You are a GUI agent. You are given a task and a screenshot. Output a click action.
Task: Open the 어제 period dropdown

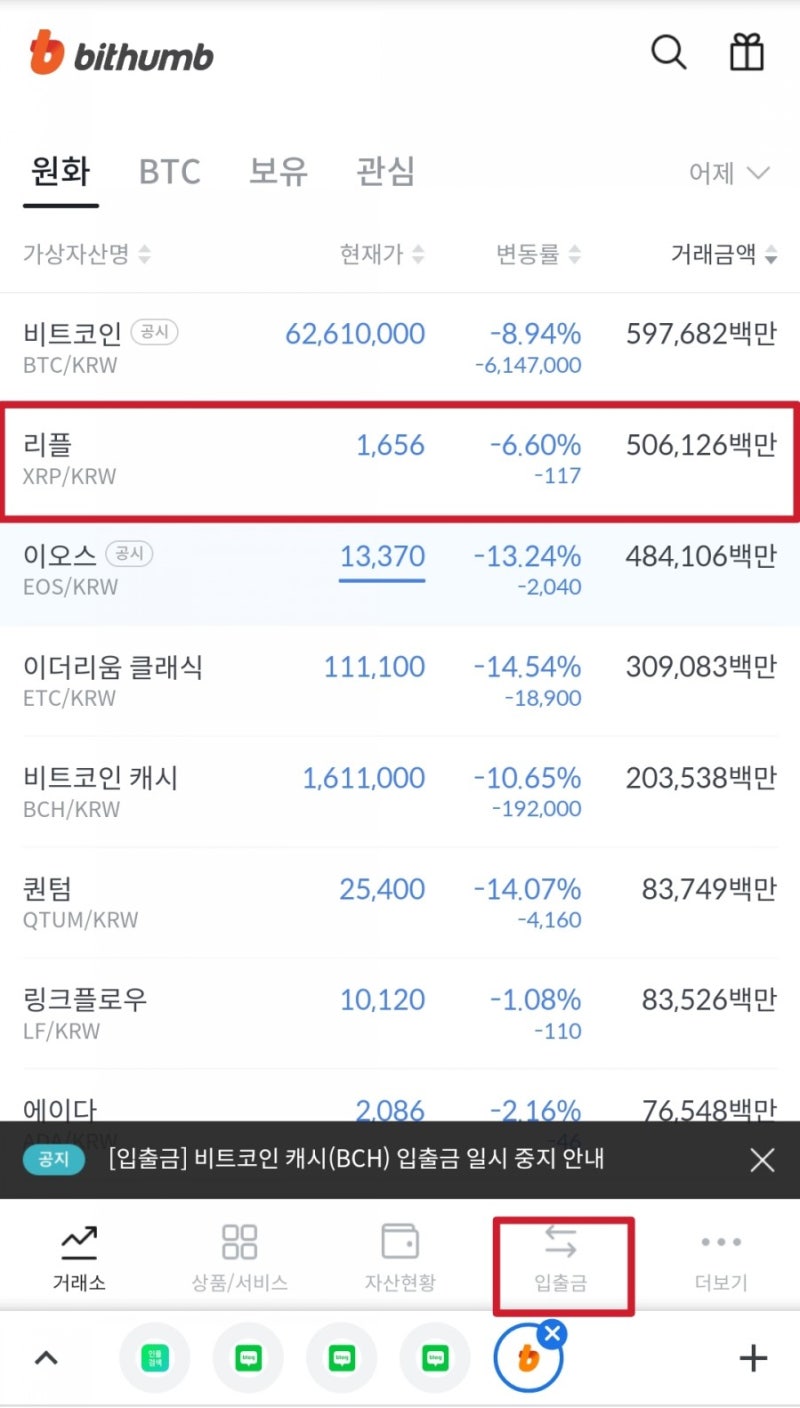click(x=729, y=173)
